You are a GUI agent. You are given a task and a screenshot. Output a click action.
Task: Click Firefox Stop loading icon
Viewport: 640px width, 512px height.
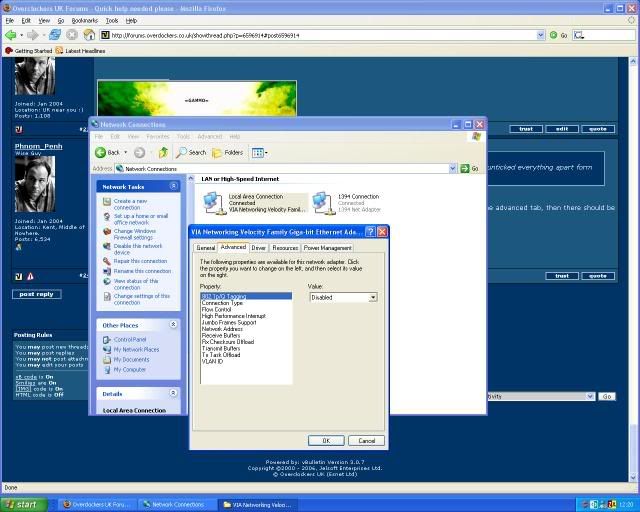72,35
